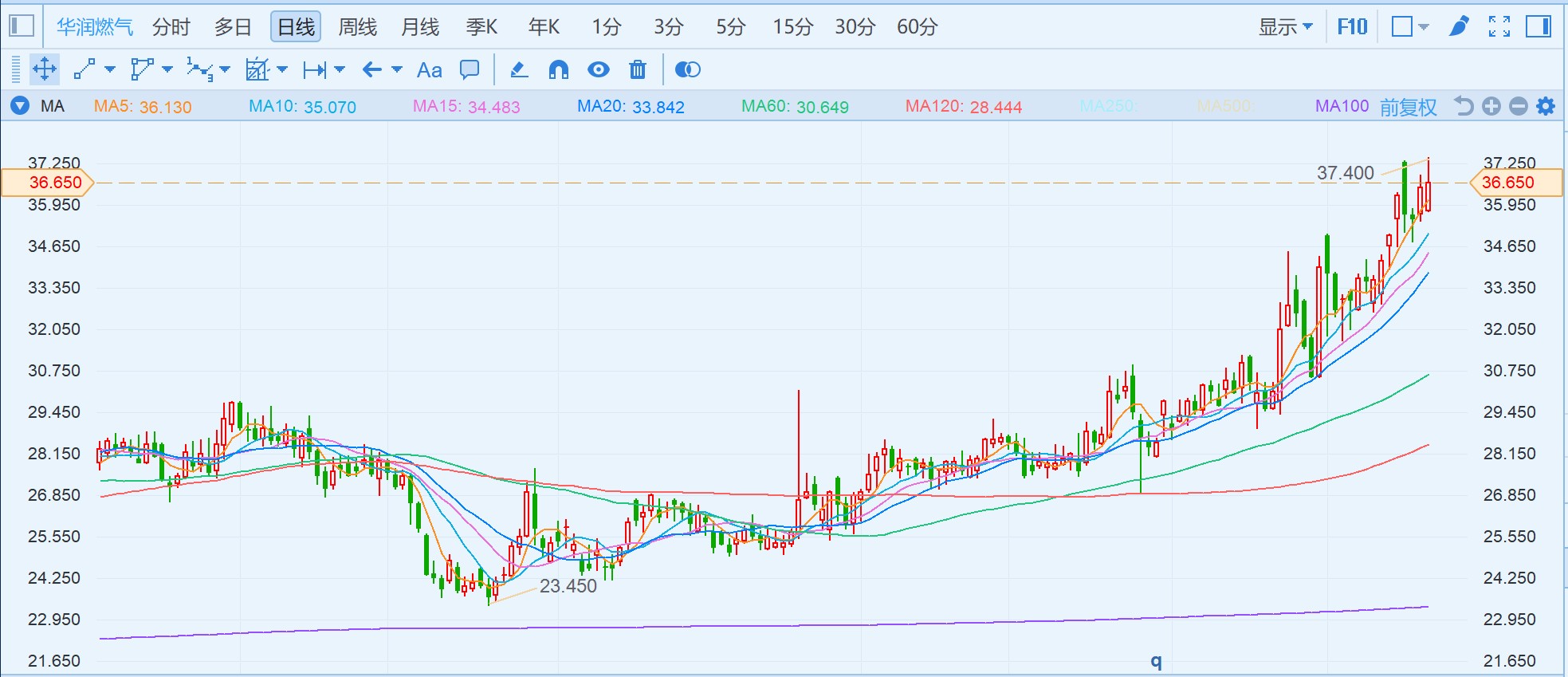Viewport: 1568px width, 677px height.
Task: Open the paintbrush skin/theme tool
Action: (x=1459, y=26)
